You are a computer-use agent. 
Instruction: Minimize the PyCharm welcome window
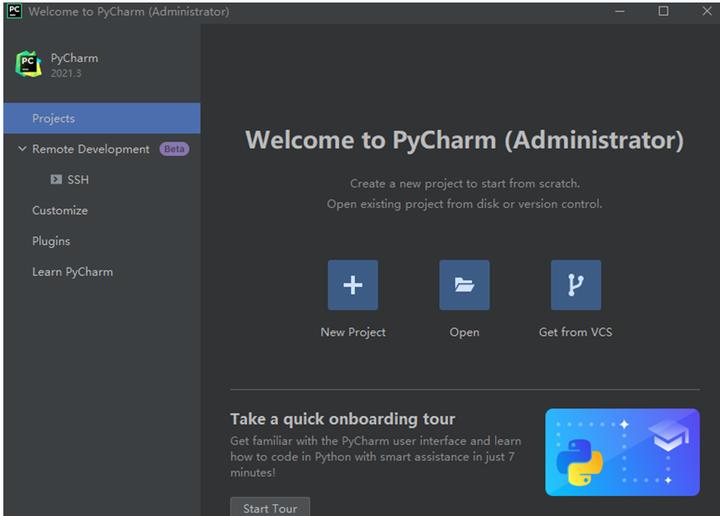620,11
